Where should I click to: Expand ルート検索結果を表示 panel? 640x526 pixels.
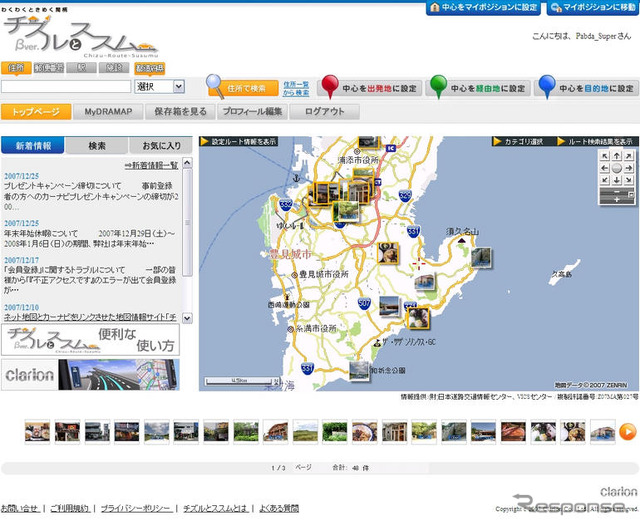click(596, 141)
